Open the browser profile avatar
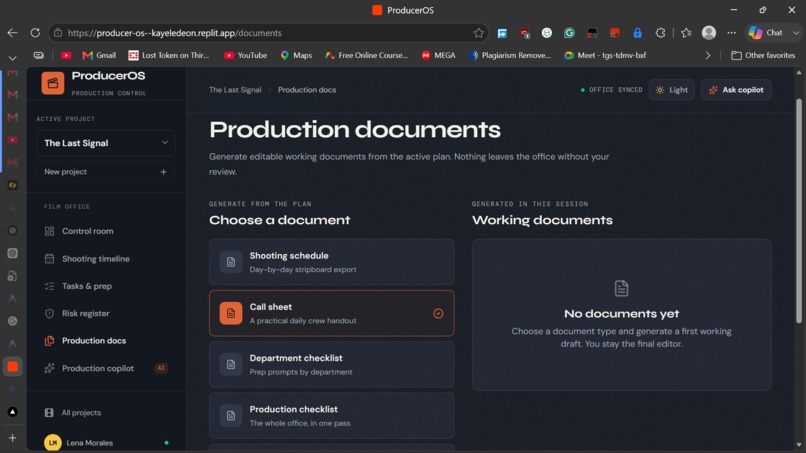806x453 pixels. click(x=709, y=33)
